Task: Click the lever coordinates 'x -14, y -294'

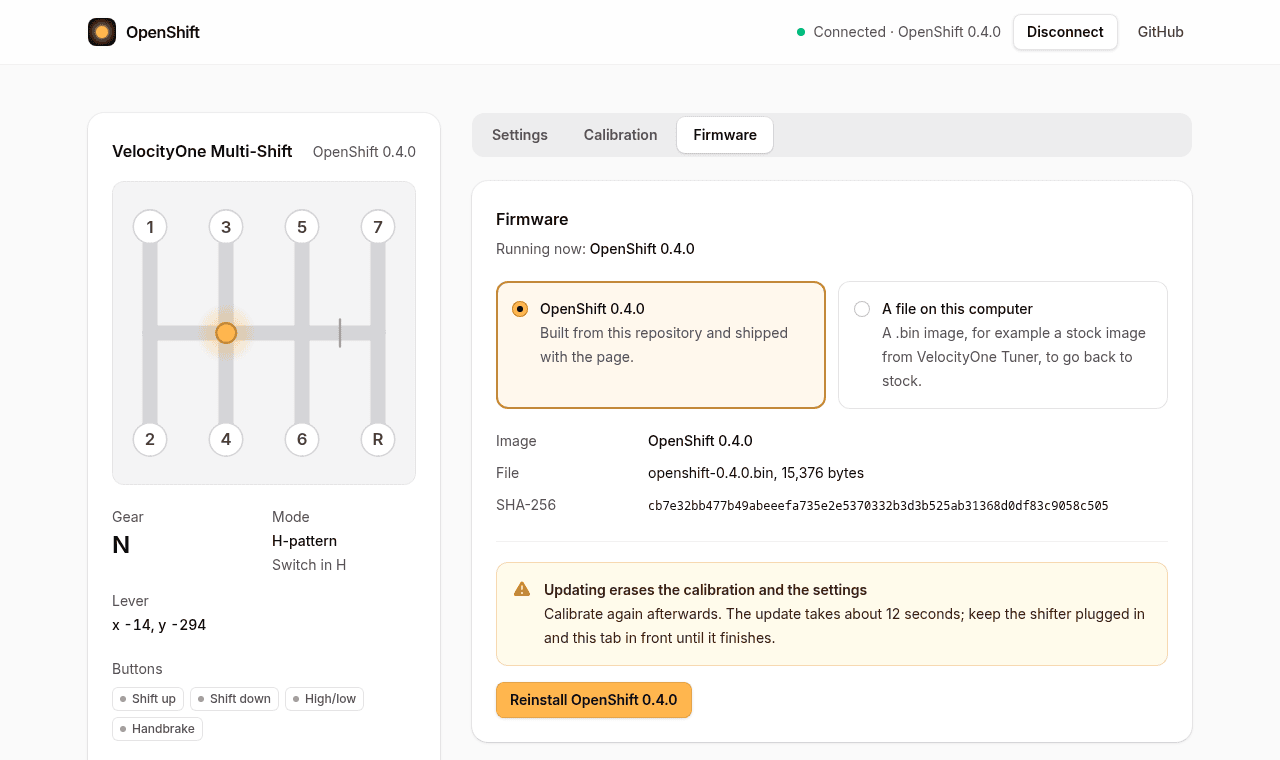Action: coord(159,625)
